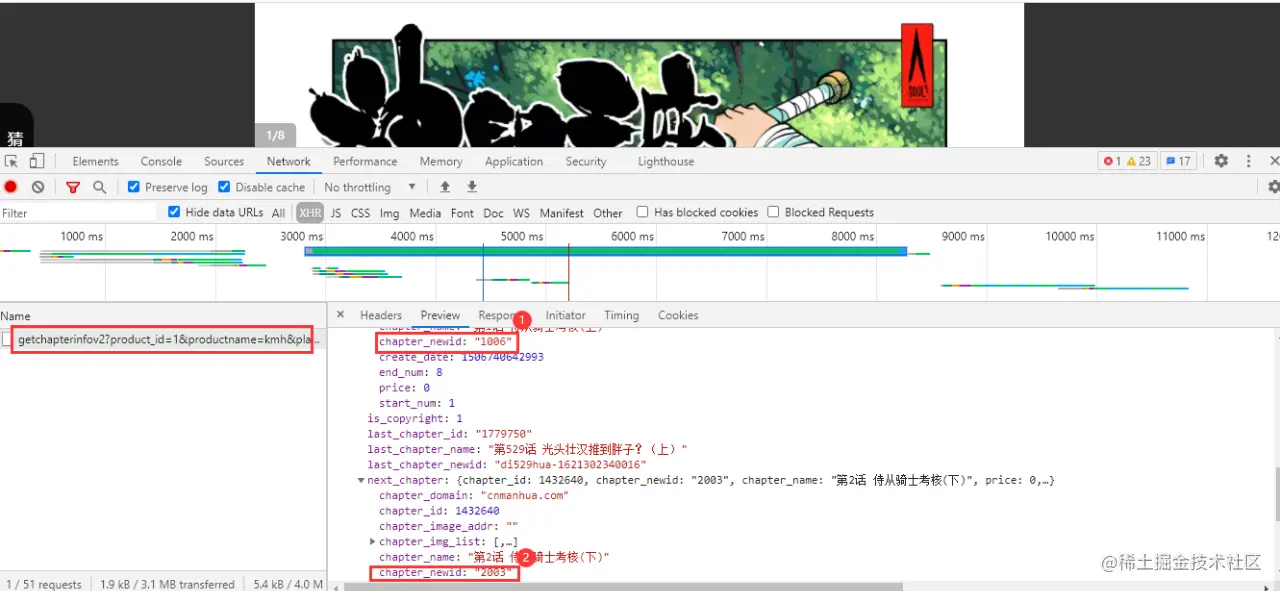Clear the network log
1280x591 pixels.
[x=38, y=187]
